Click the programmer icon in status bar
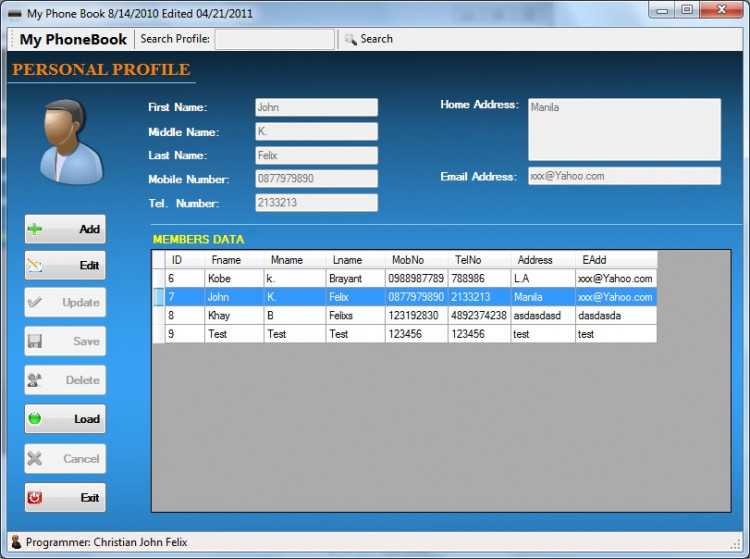Image resolution: width=750 pixels, height=559 pixels. coord(16,542)
